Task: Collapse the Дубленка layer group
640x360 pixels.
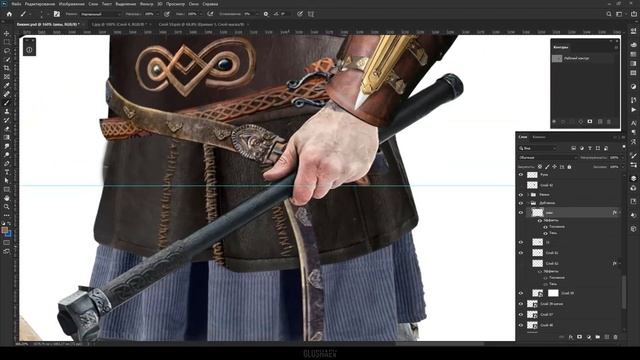Action: click(528, 203)
